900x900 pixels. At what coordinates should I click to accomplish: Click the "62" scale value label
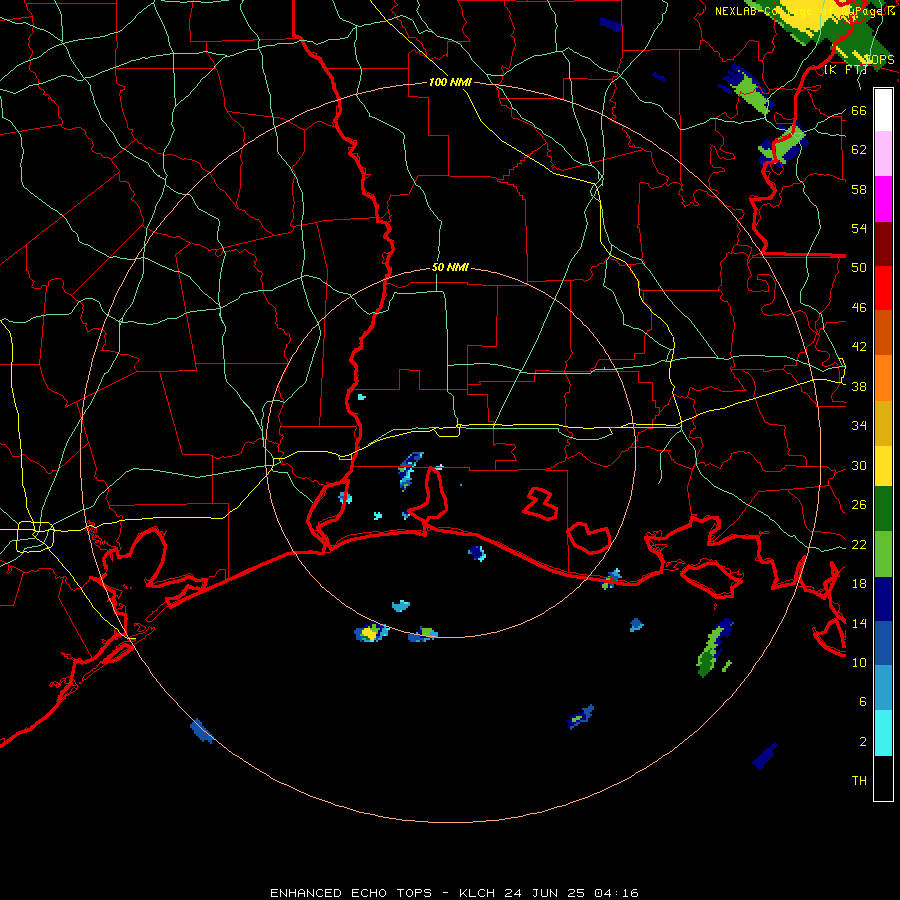pyautogui.click(x=859, y=150)
